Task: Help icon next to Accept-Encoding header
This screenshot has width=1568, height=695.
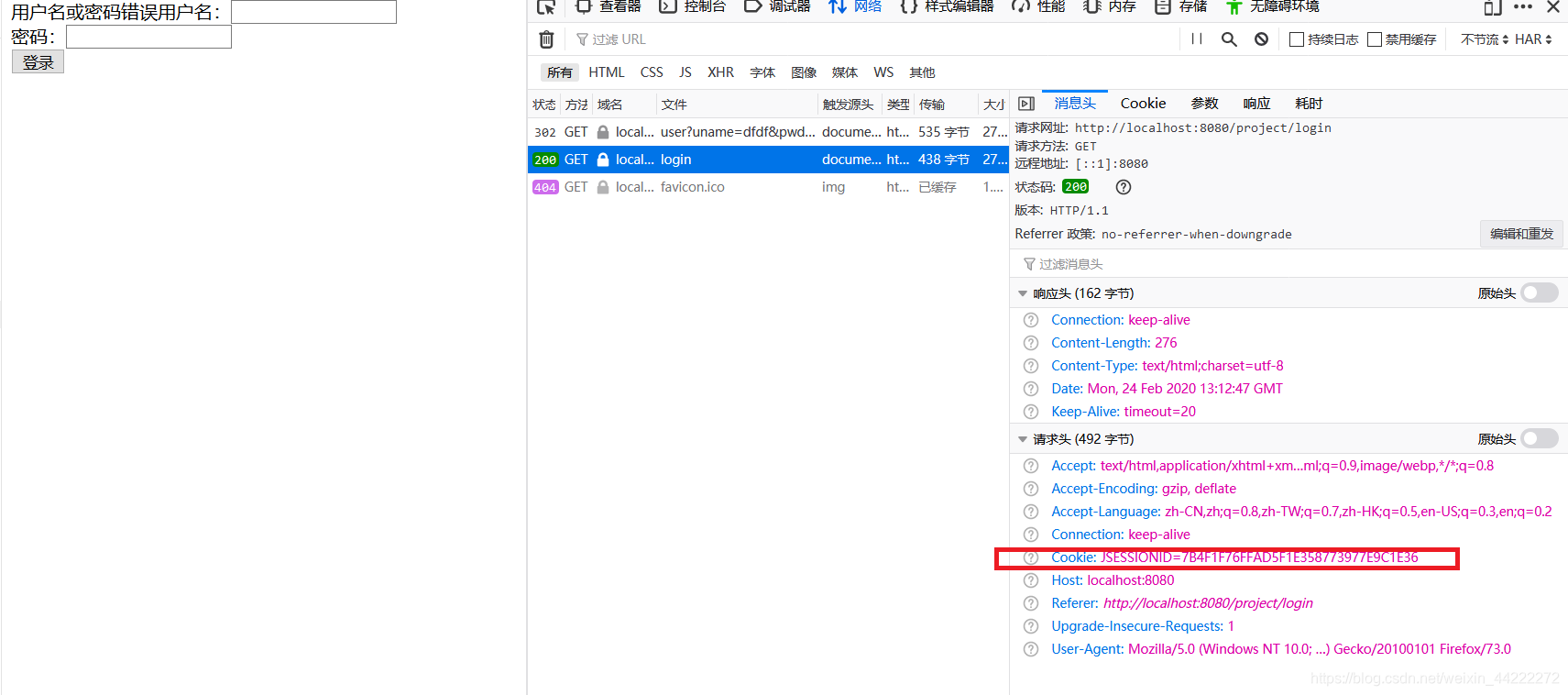Action: pyautogui.click(x=1031, y=489)
